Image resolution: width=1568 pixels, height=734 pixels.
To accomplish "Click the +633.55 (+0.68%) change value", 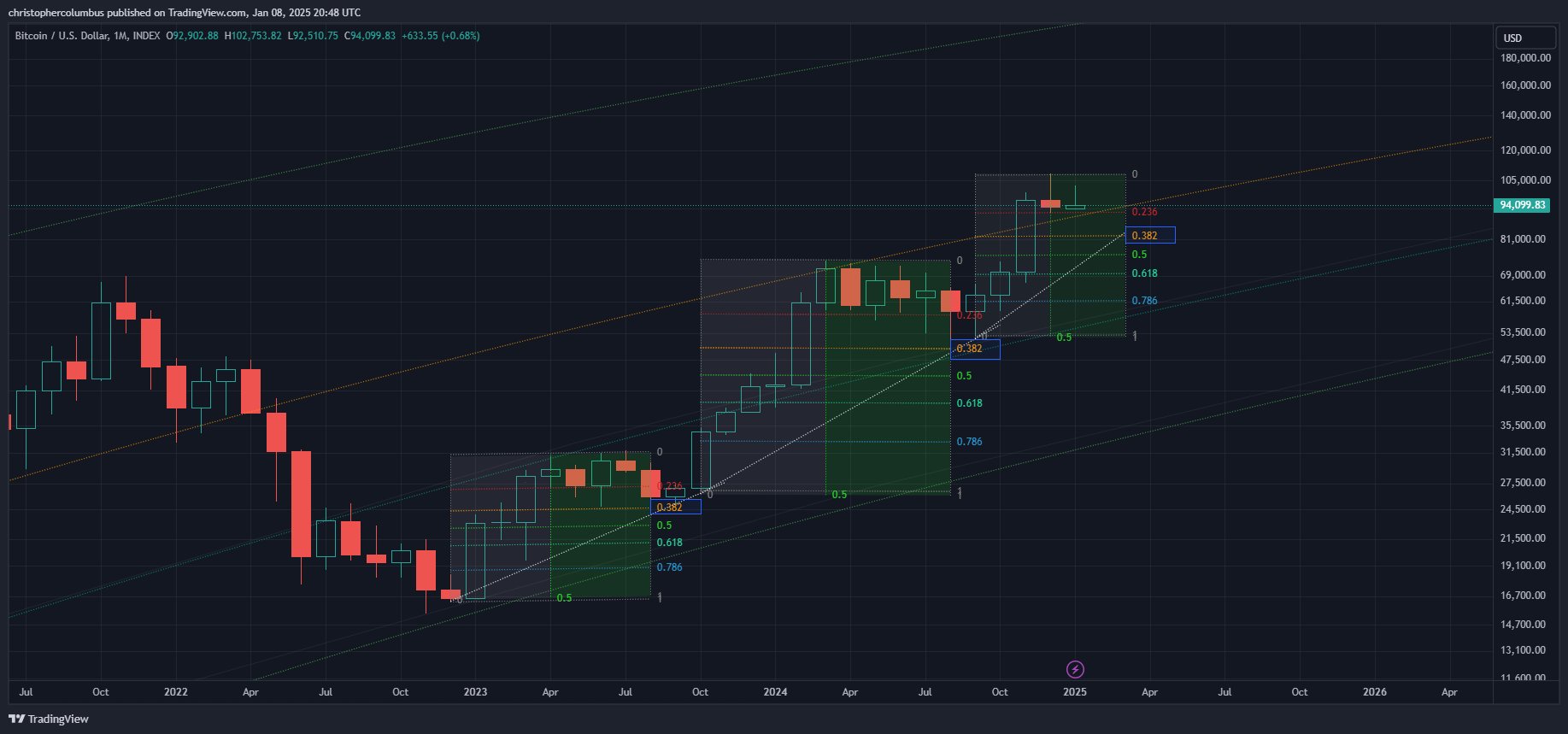I will (440, 36).
